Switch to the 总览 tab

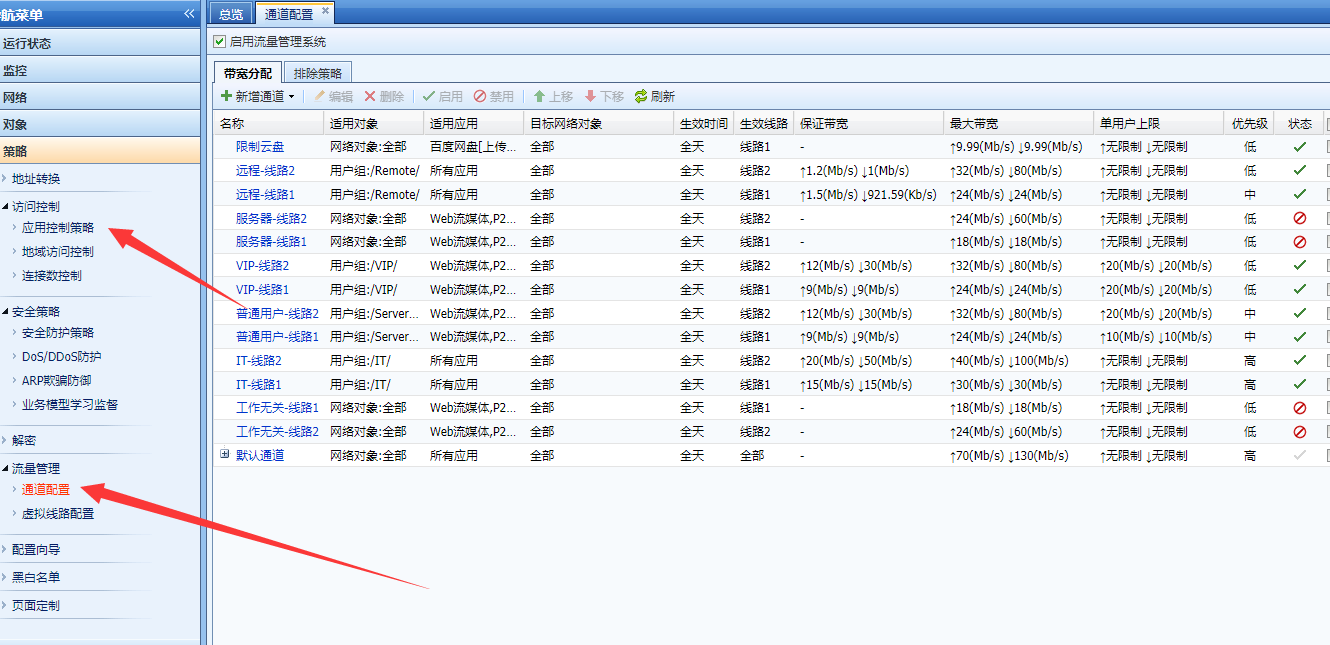[x=230, y=14]
